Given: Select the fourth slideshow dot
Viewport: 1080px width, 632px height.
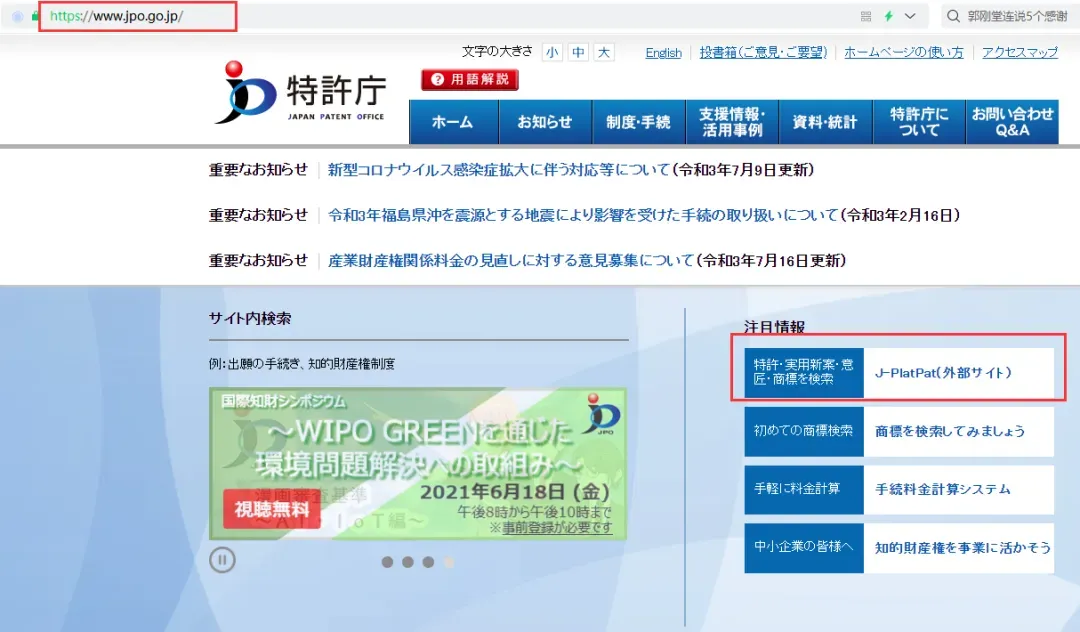Looking at the screenshot, I should coord(448,562).
